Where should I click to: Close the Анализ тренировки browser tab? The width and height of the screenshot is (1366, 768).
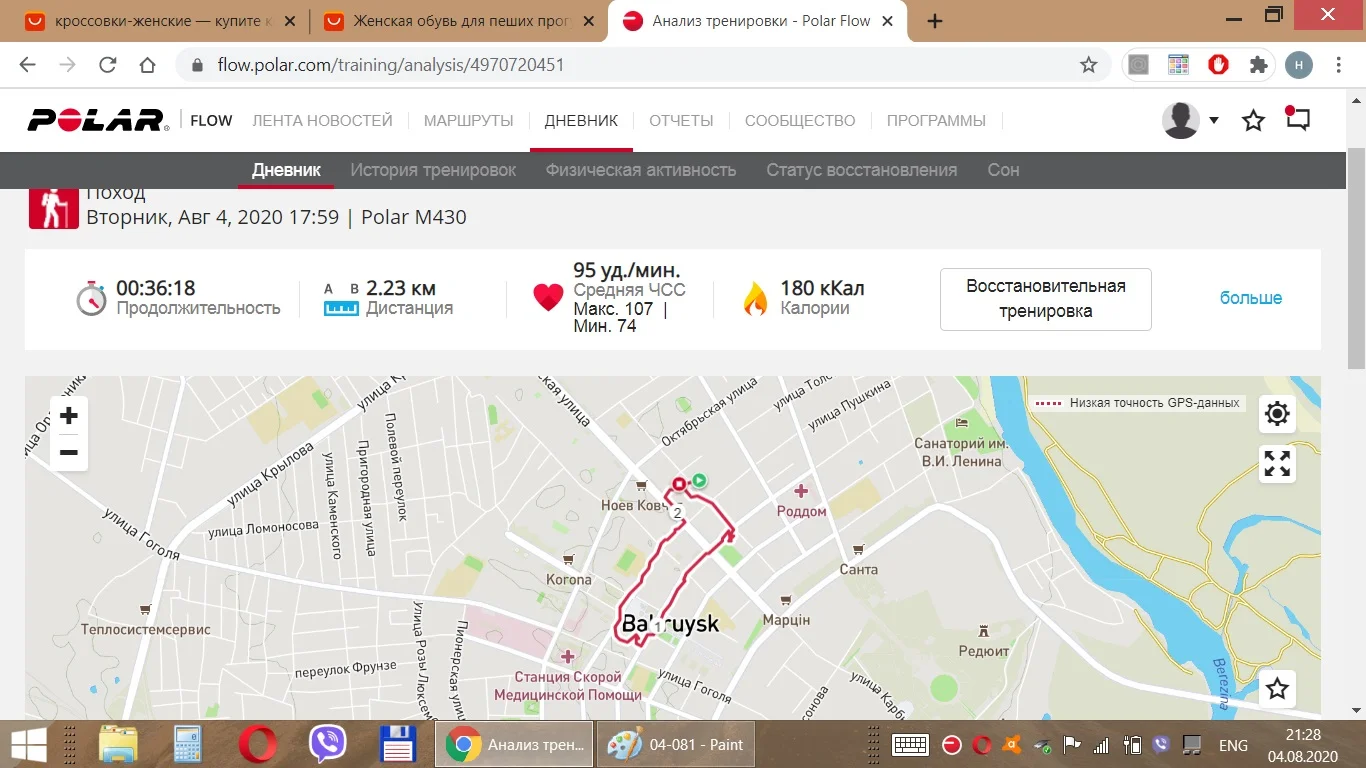click(889, 21)
